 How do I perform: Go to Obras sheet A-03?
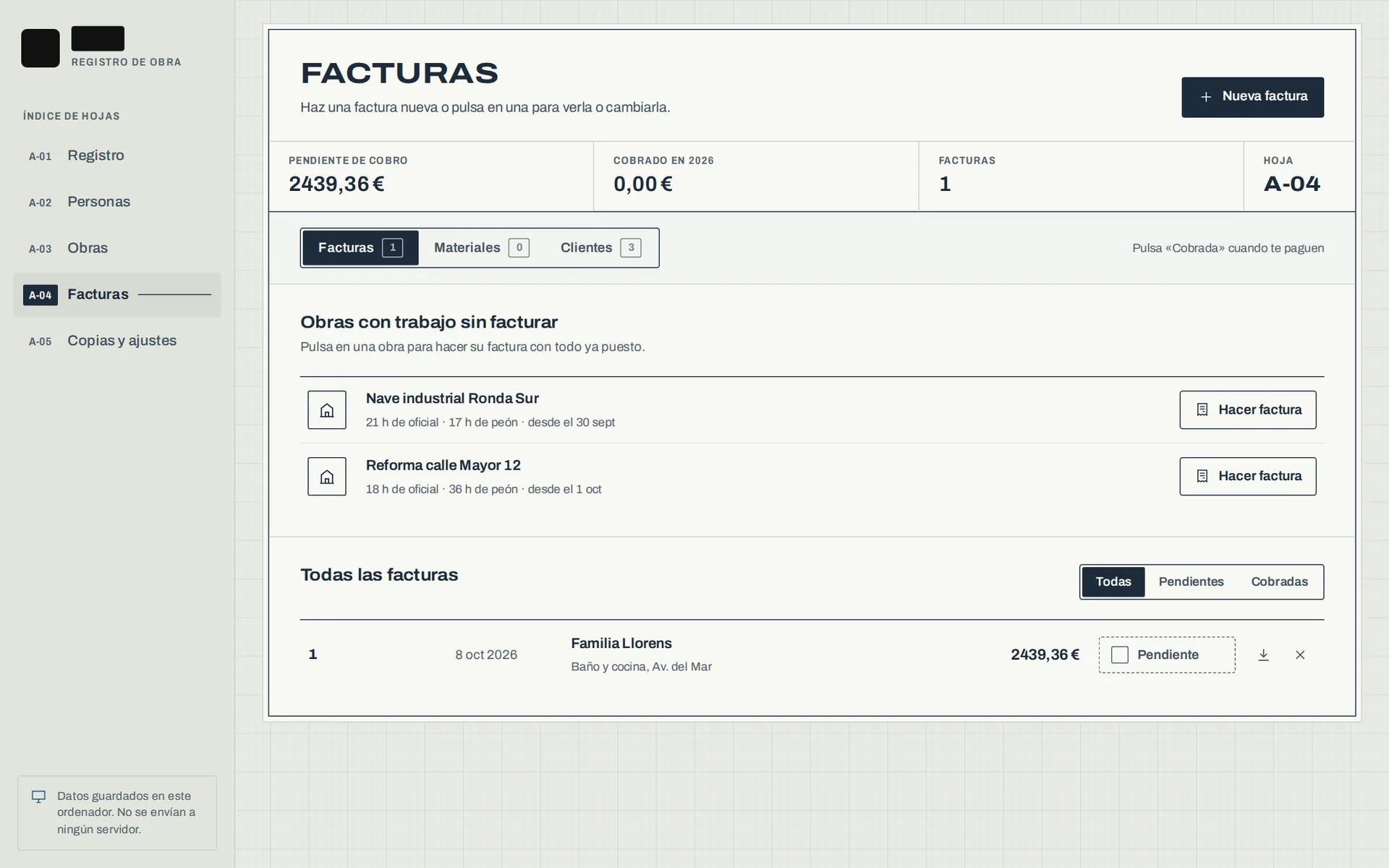pos(117,248)
